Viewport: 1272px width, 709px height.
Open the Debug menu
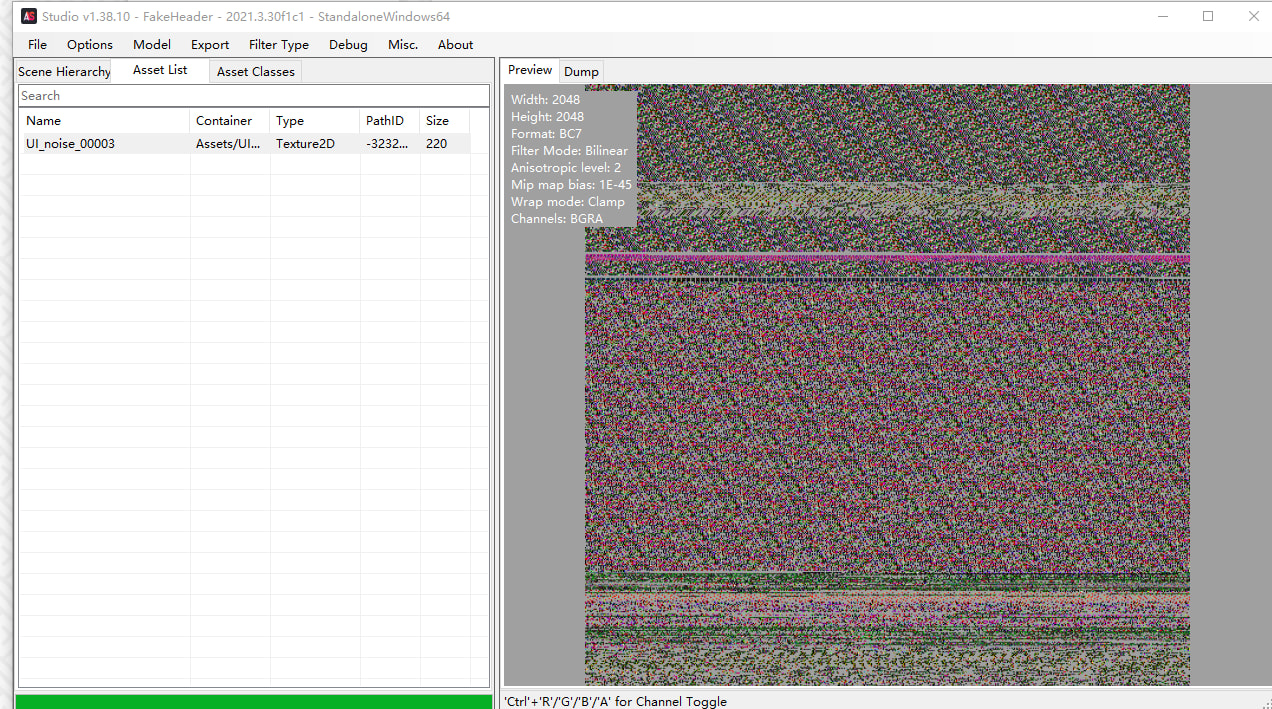[x=348, y=44]
